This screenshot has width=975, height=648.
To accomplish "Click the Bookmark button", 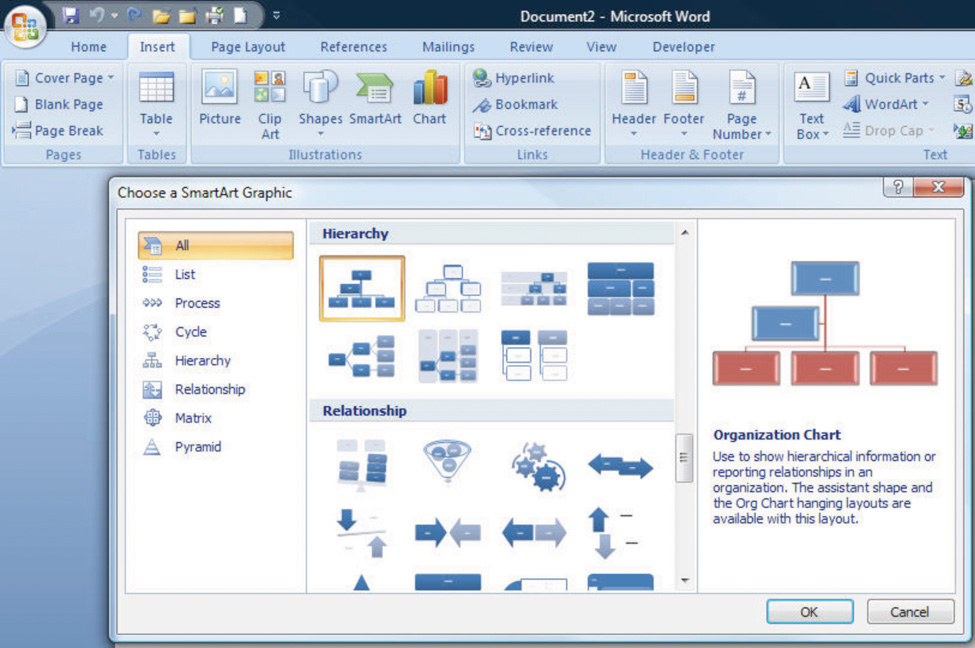I will (515, 104).
